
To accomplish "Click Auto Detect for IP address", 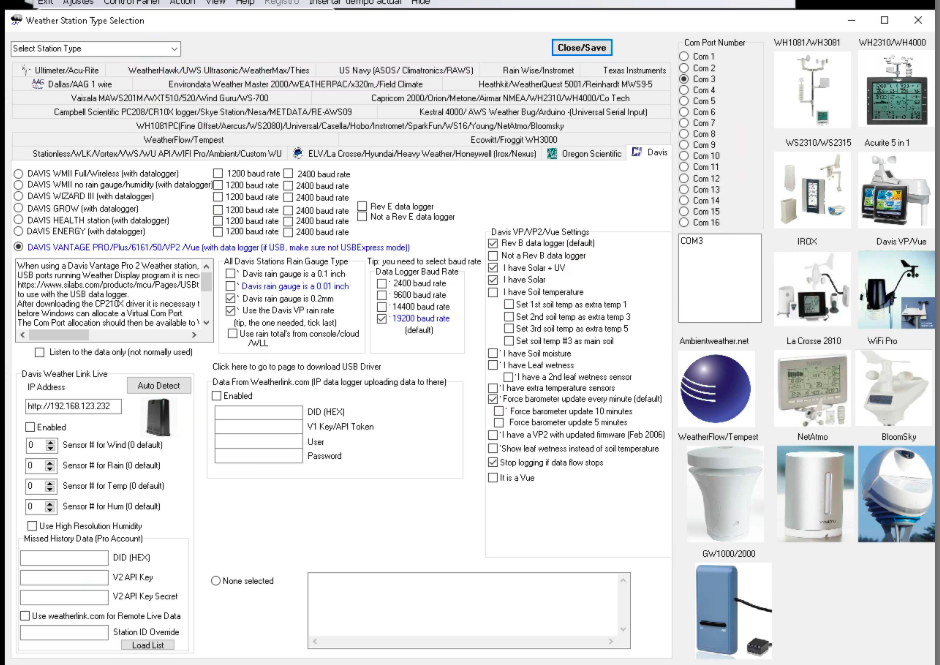I will 159,386.
